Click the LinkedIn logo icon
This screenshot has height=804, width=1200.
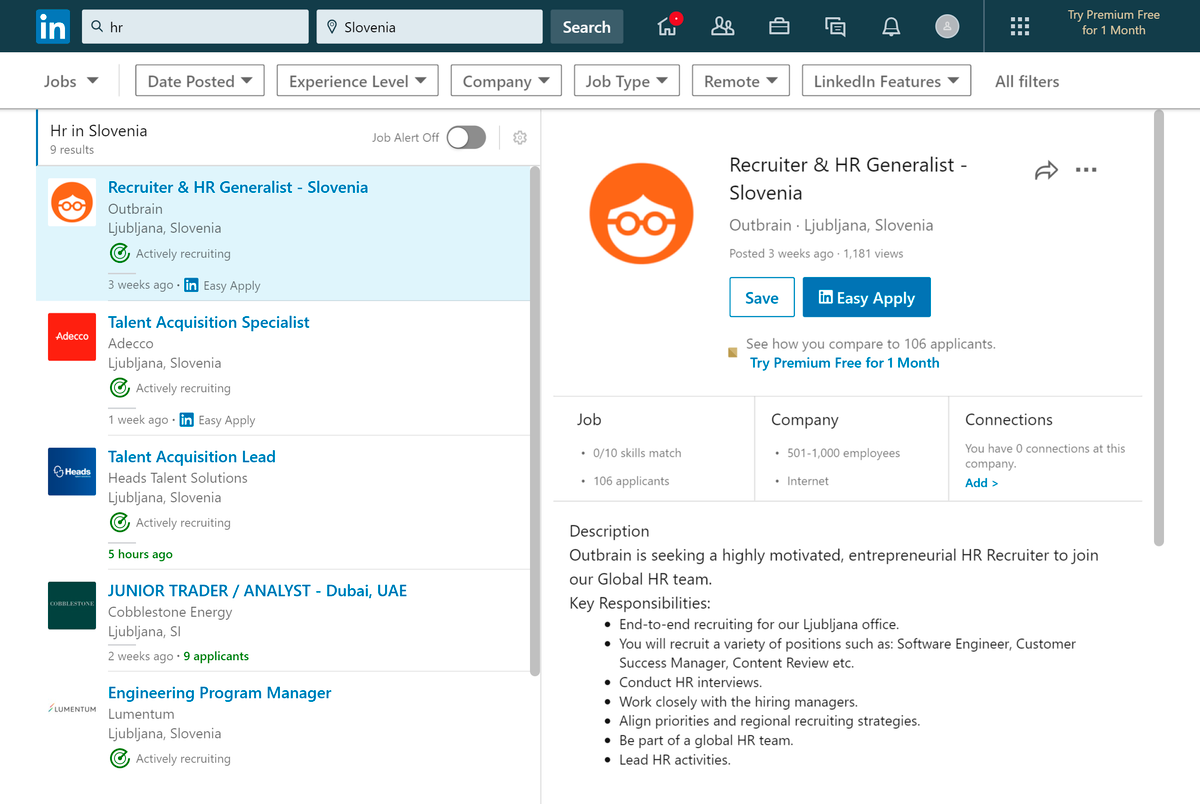pyautogui.click(x=52, y=27)
